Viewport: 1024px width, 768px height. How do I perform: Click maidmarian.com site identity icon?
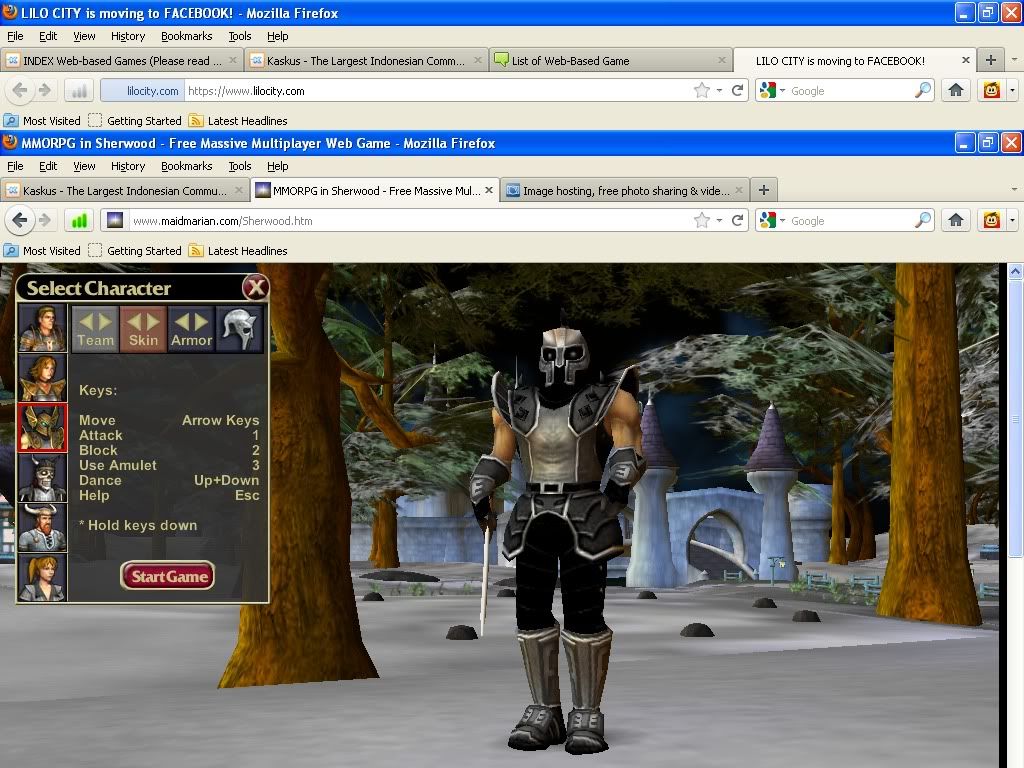coord(115,221)
